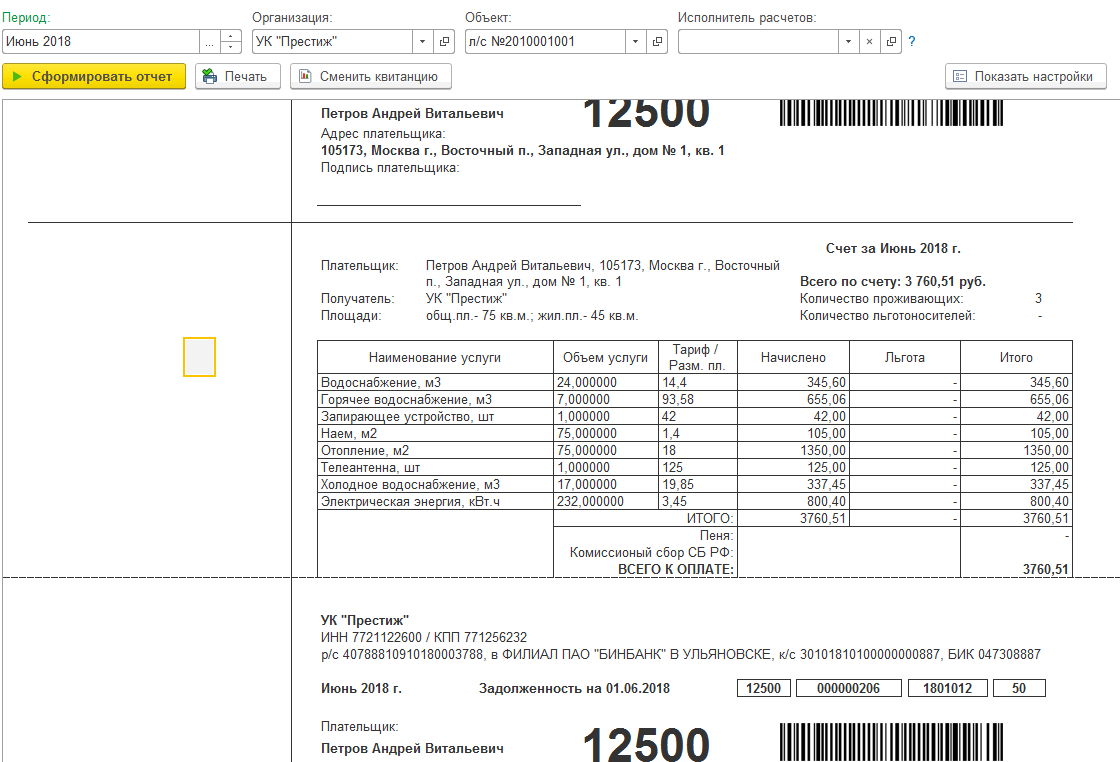Image resolution: width=1120 pixels, height=762 pixels.
Task: Open the organization УК "Престиж" card icon
Action: click(444, 41)
